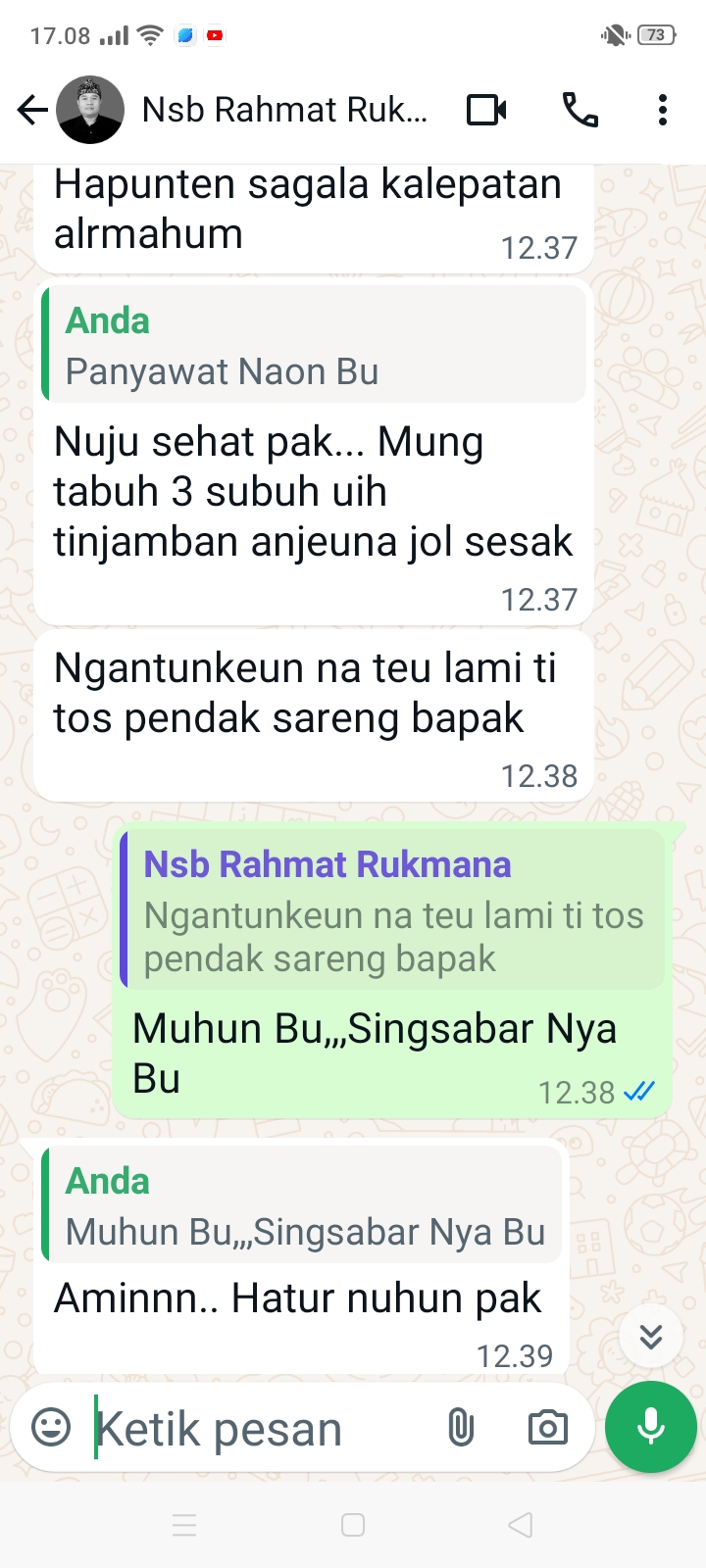Tap quoted message from Nsb Rahmat Rukmana
The width and height of the screenshot is (706, 1568).
pyautogui.click(x=392, y=909)
